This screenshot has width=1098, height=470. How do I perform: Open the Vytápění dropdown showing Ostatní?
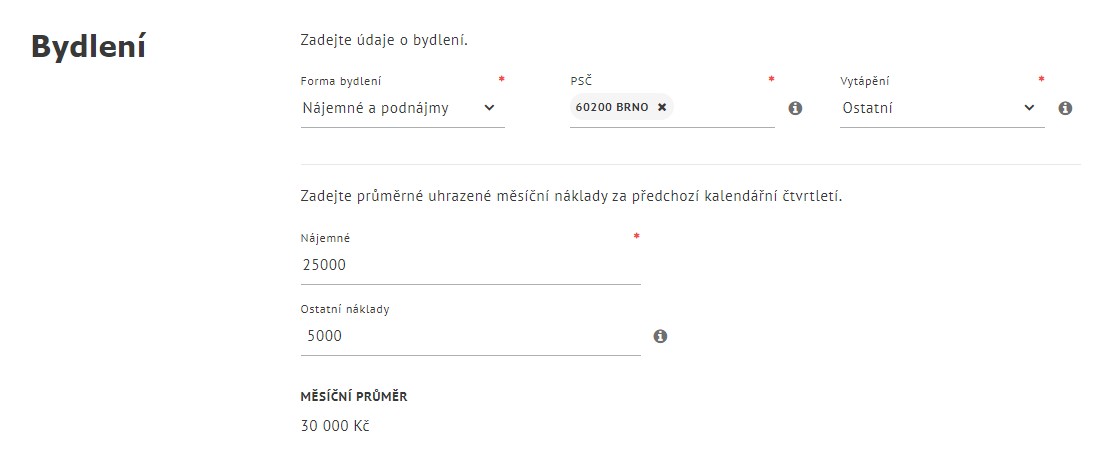942,109
